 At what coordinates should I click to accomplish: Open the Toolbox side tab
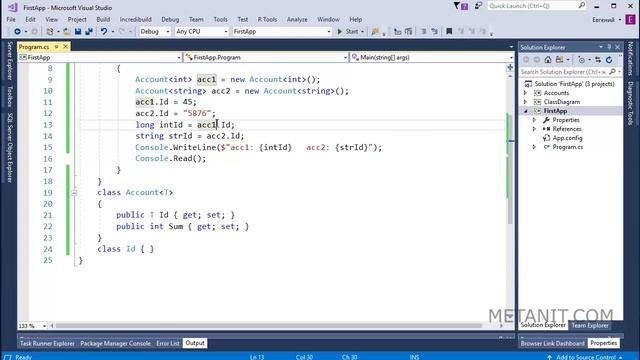(x=10, y=96)
